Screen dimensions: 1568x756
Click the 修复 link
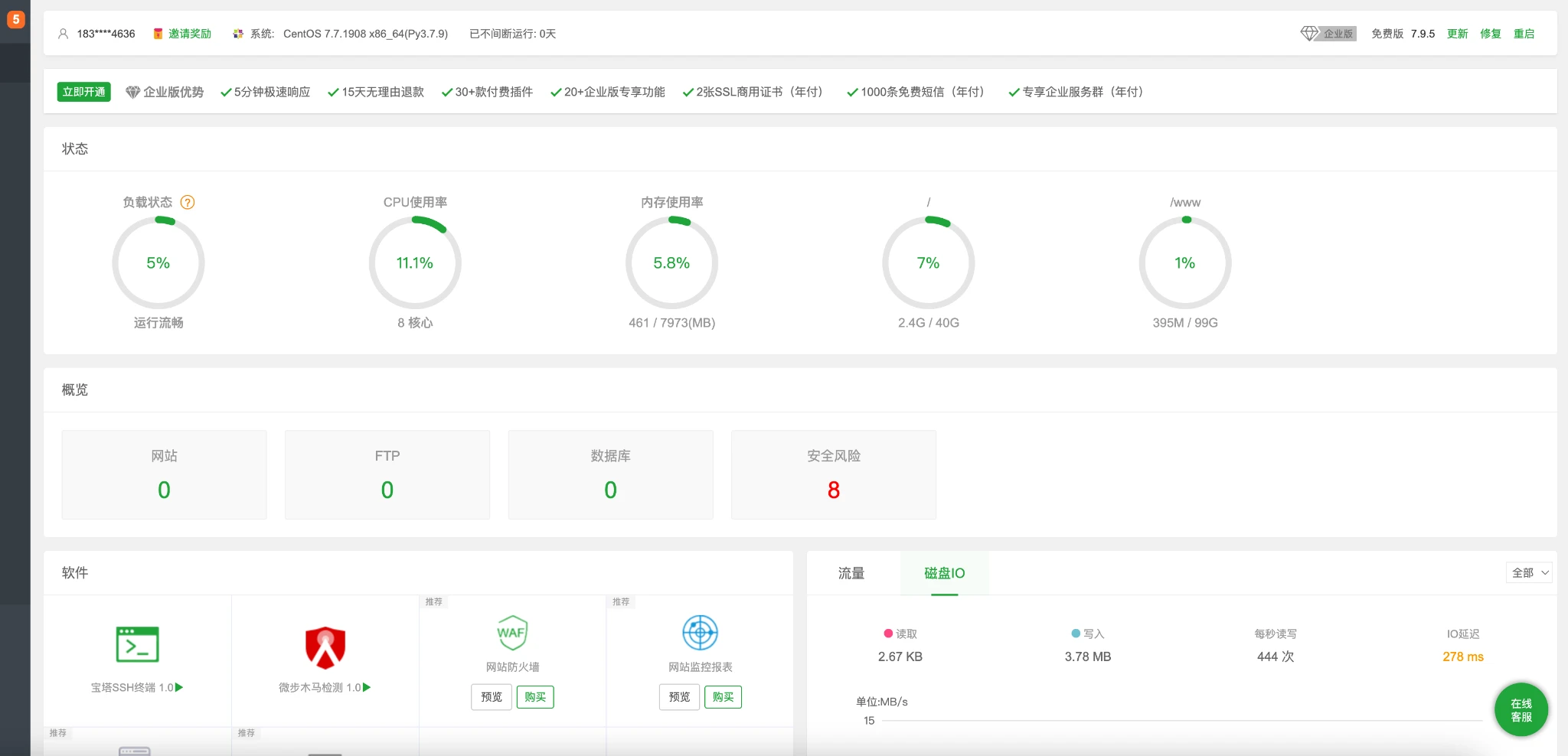1490,34
